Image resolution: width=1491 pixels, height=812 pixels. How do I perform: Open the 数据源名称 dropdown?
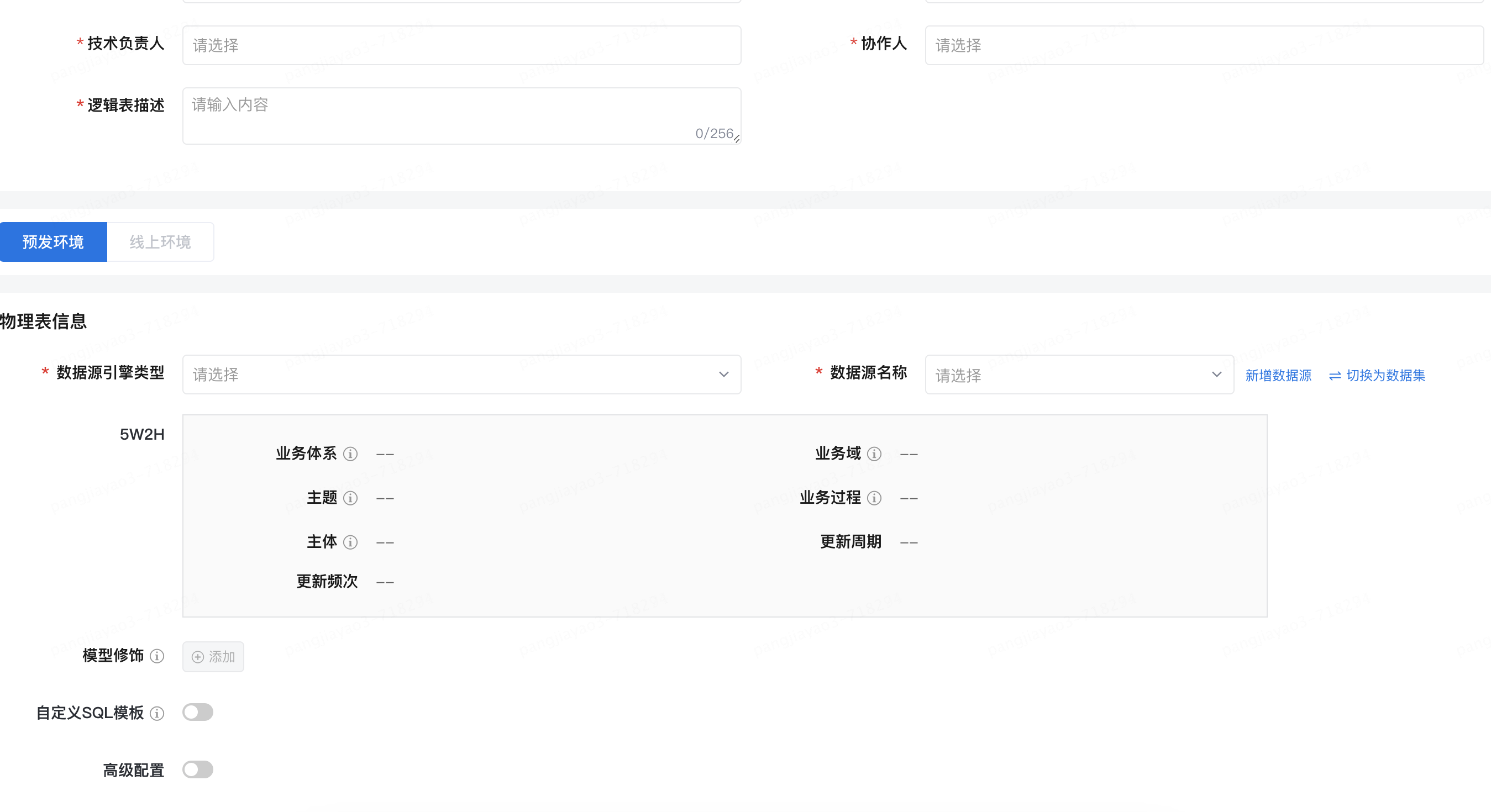pyautogui.click(x=1079, y=375)
